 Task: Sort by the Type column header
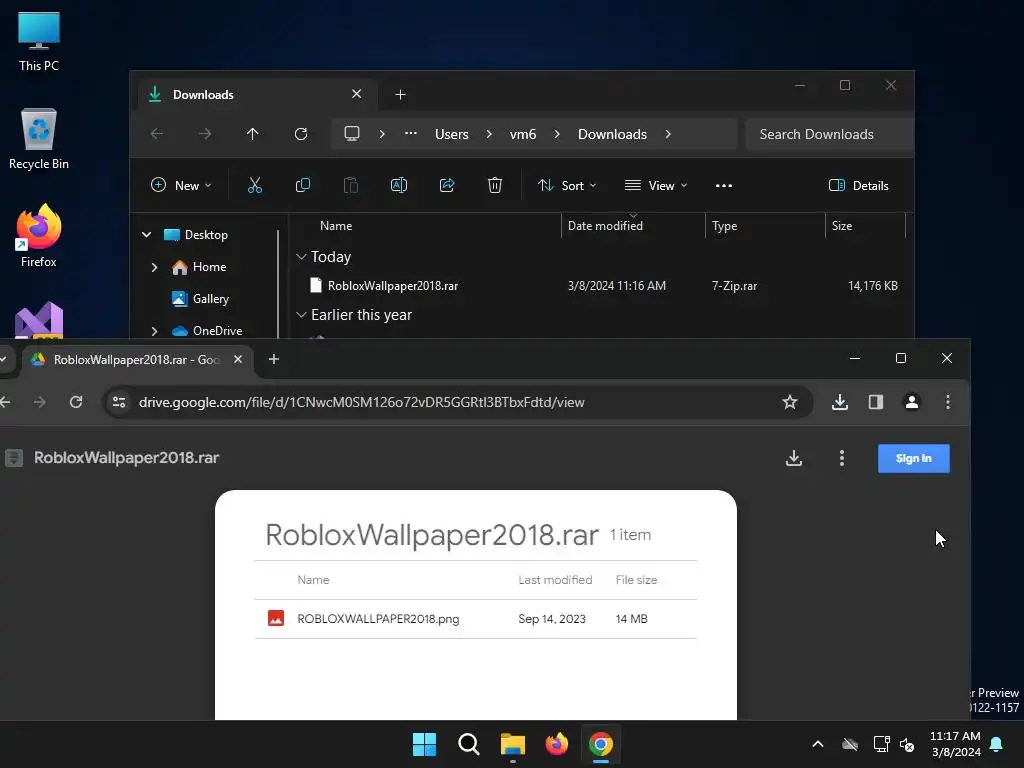[x=724, y=226]
